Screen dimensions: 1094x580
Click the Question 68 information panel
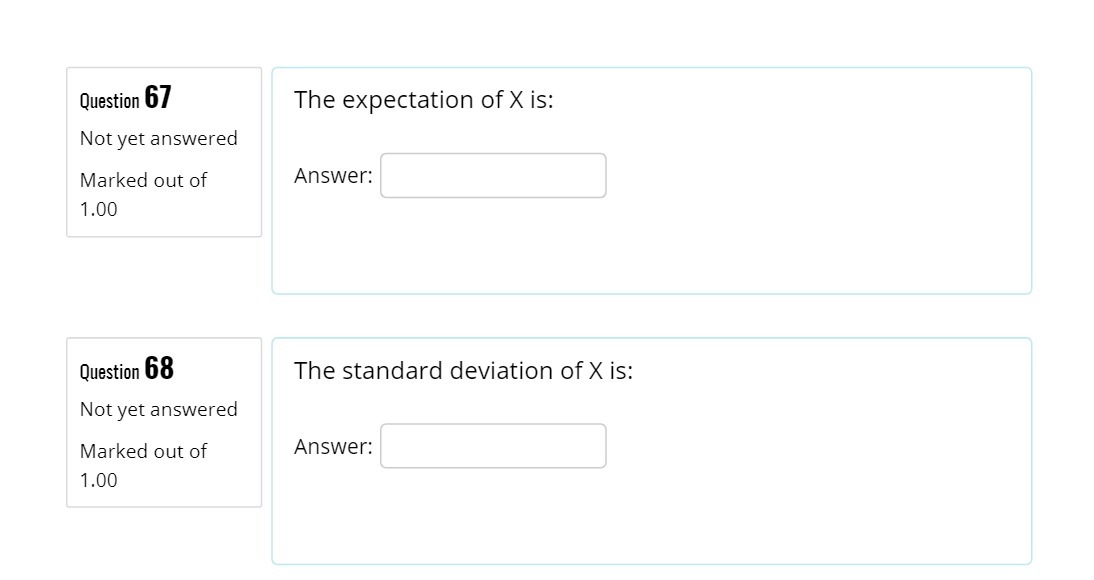pos(163,422)
